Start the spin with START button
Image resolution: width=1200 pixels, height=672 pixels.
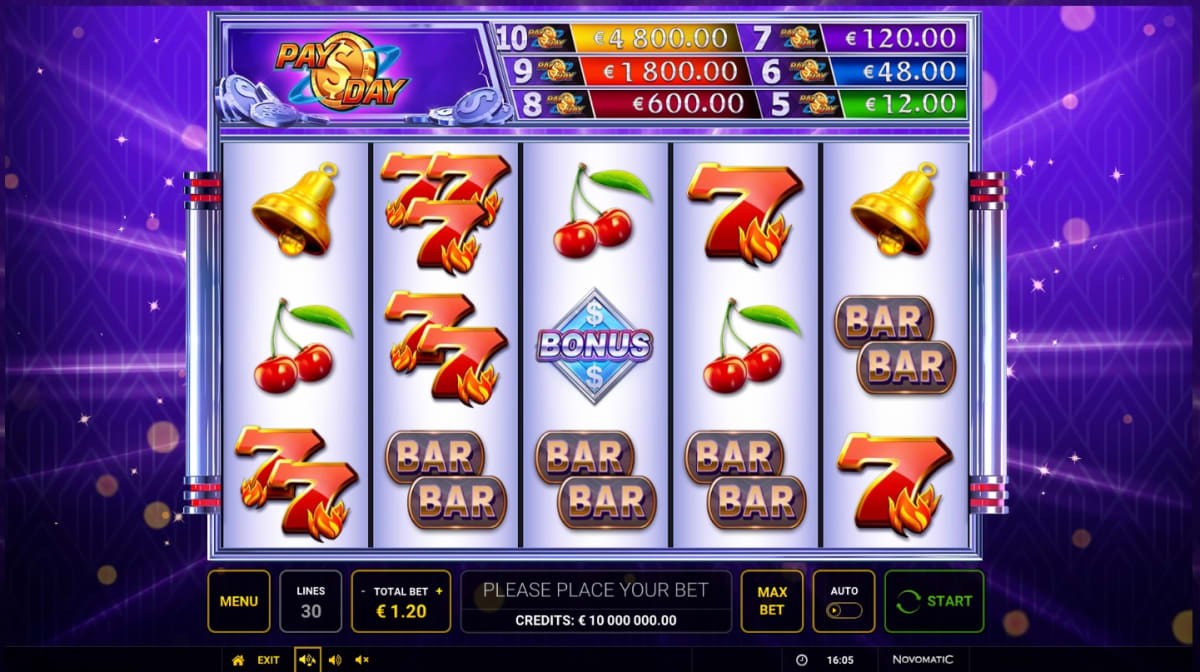point(934,601)
